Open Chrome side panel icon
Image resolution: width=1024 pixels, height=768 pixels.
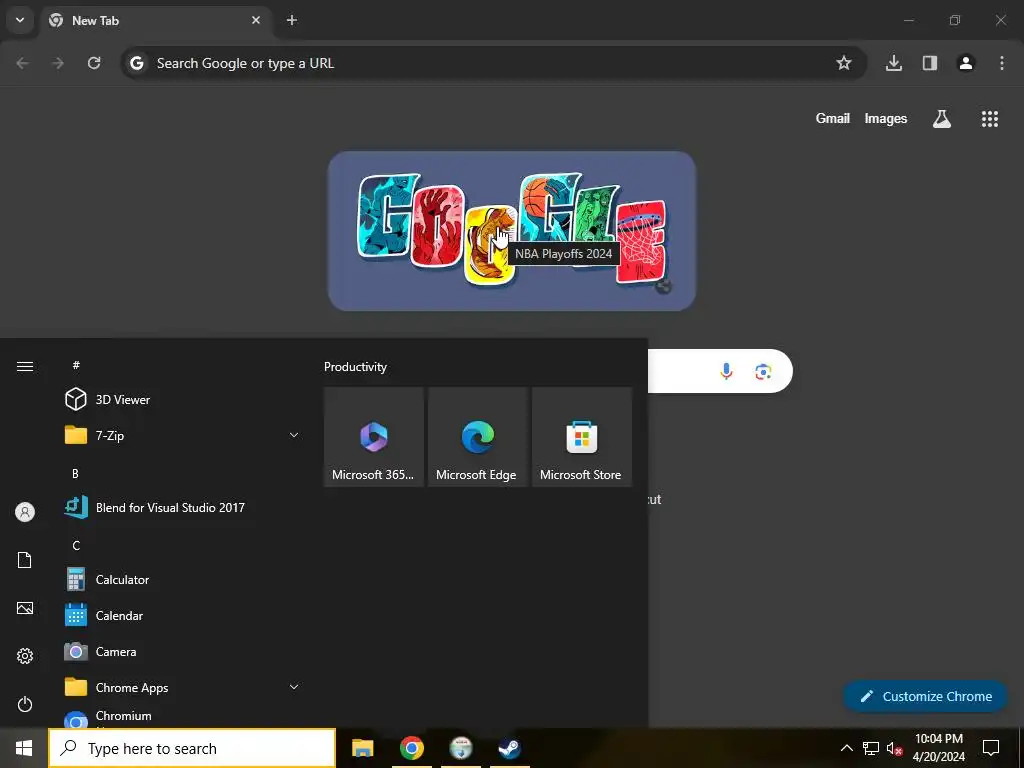[x=930, y=63]
